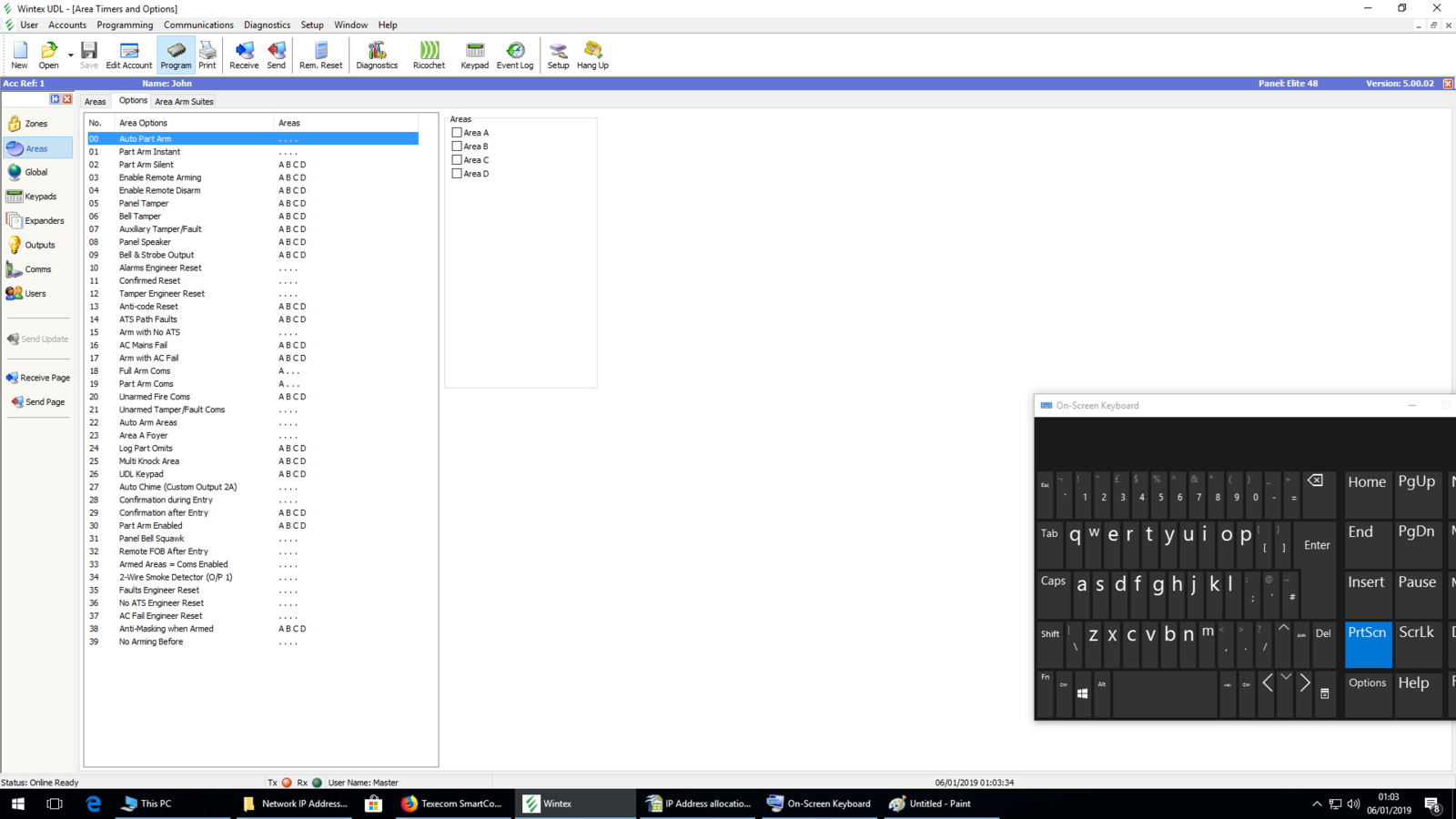Viewport: 1456px width, 819px height.
Task: Tick the Area B checkbox
Action: 457,147
